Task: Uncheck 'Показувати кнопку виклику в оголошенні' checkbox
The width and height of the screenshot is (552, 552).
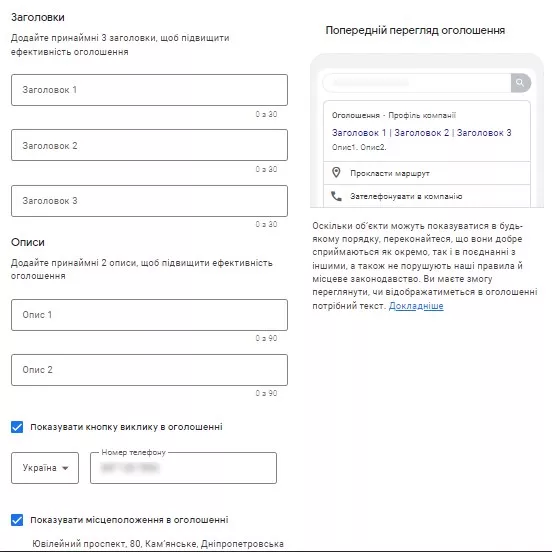Action: (x=17, y=427)
